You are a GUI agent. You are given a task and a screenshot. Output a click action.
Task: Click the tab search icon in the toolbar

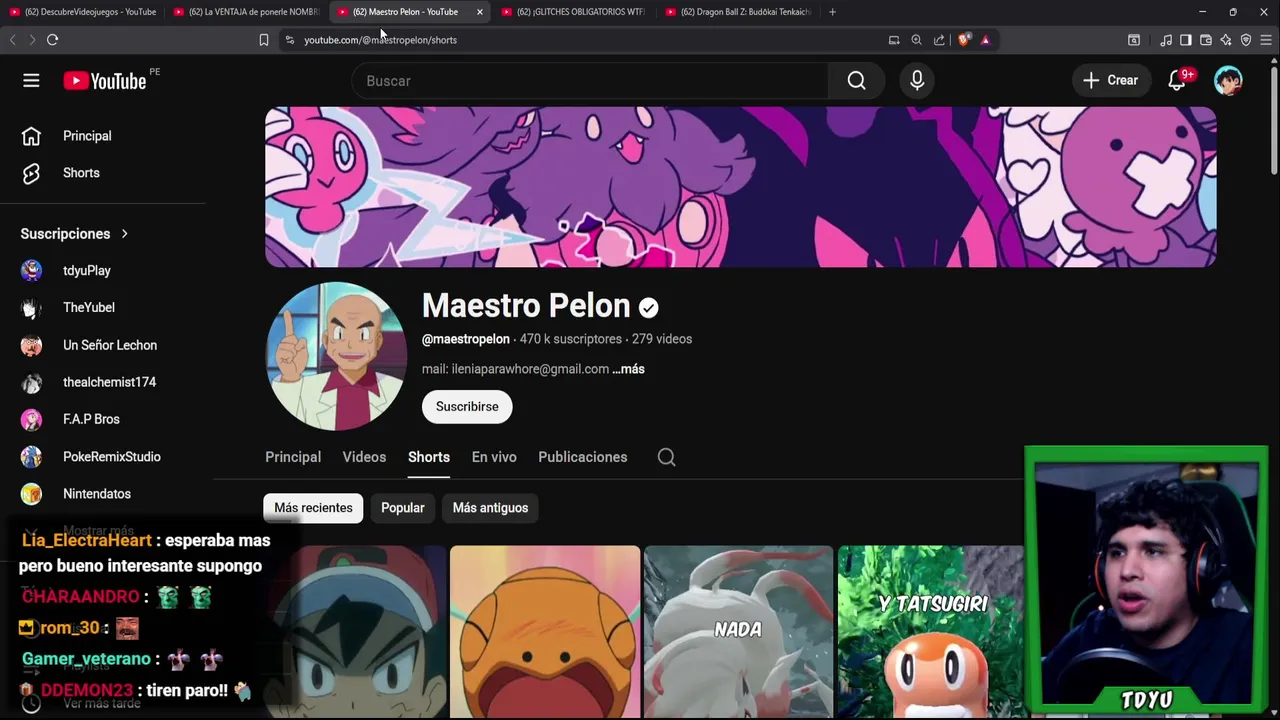(x=1134, y=40)
